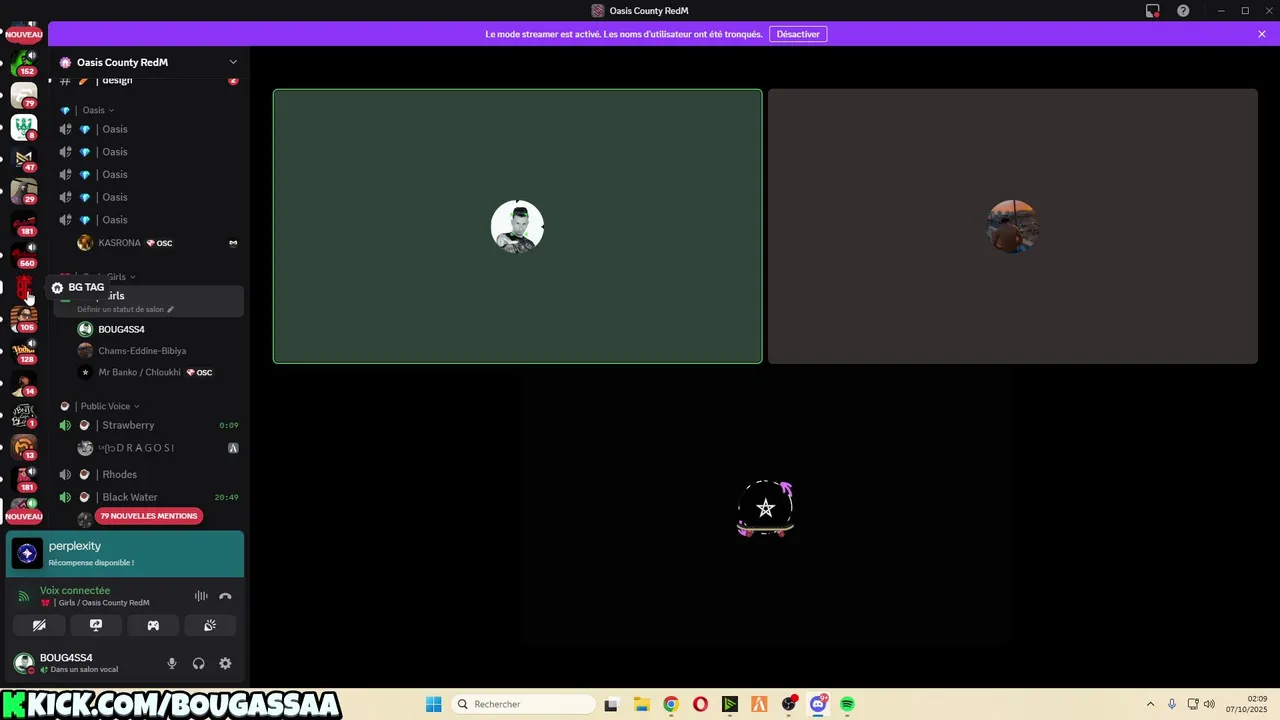Disconnect from voice with hang-up icon
1280x720 pixels.
pyautogui.click(x=225, y=596)
